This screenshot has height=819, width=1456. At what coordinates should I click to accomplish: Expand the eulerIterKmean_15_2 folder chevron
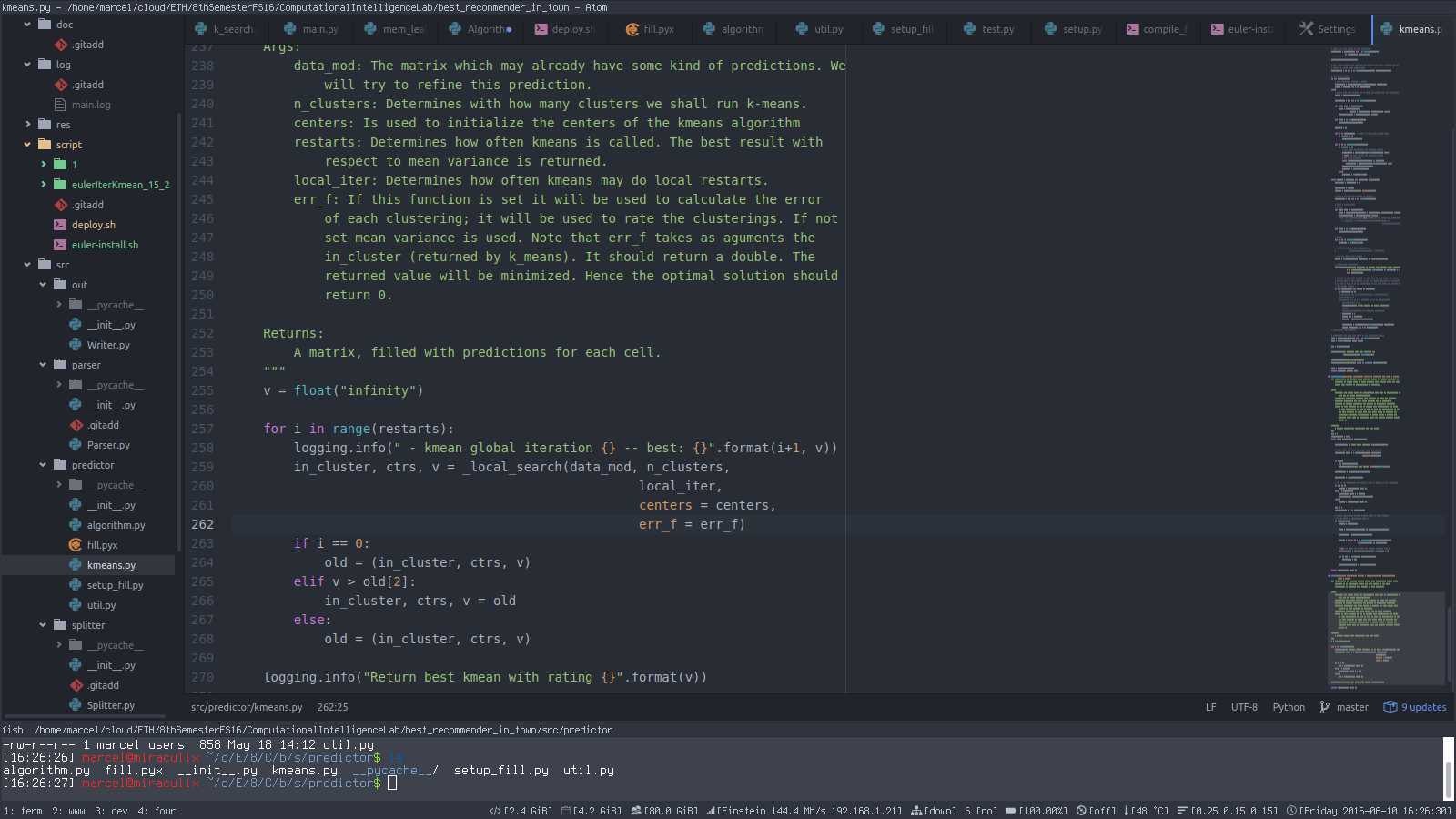(43, 185)
